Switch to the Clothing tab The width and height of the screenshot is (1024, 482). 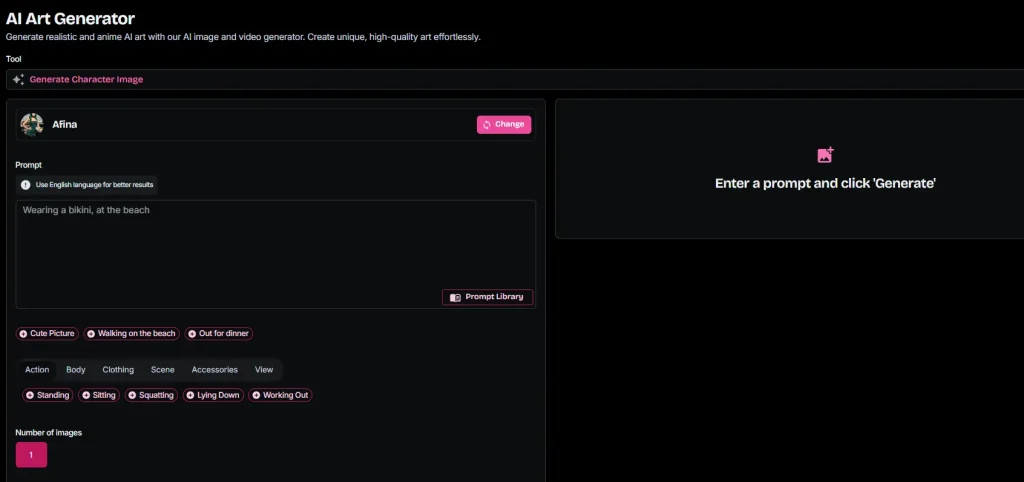click(x=118, y=370)
